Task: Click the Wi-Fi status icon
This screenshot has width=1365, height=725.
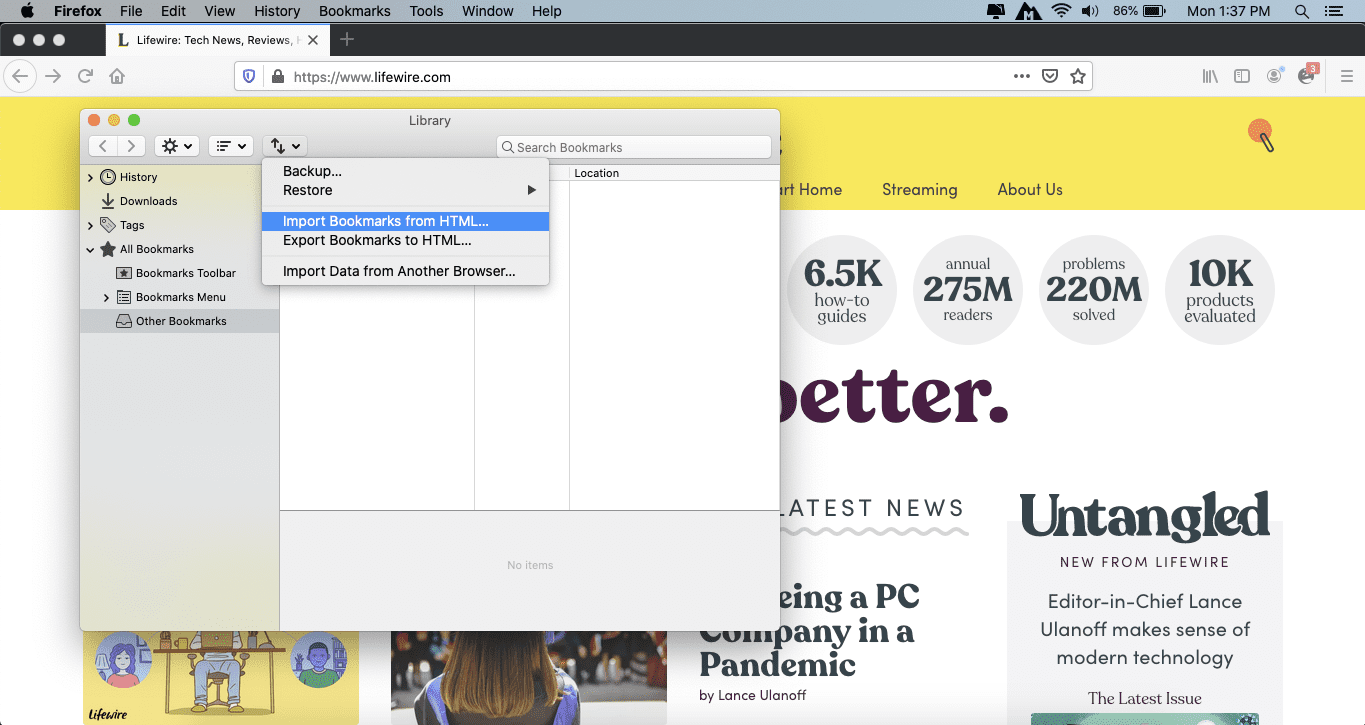Action: click(x=1061, y=11)
